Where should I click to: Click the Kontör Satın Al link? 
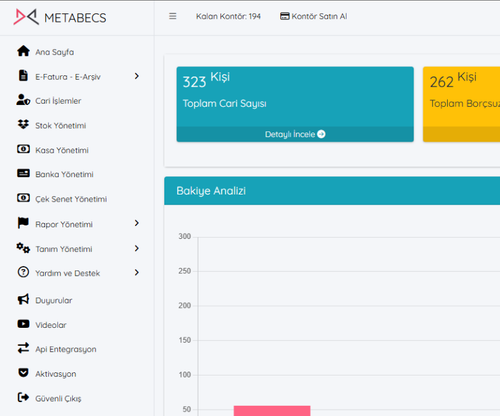(314, 16)
